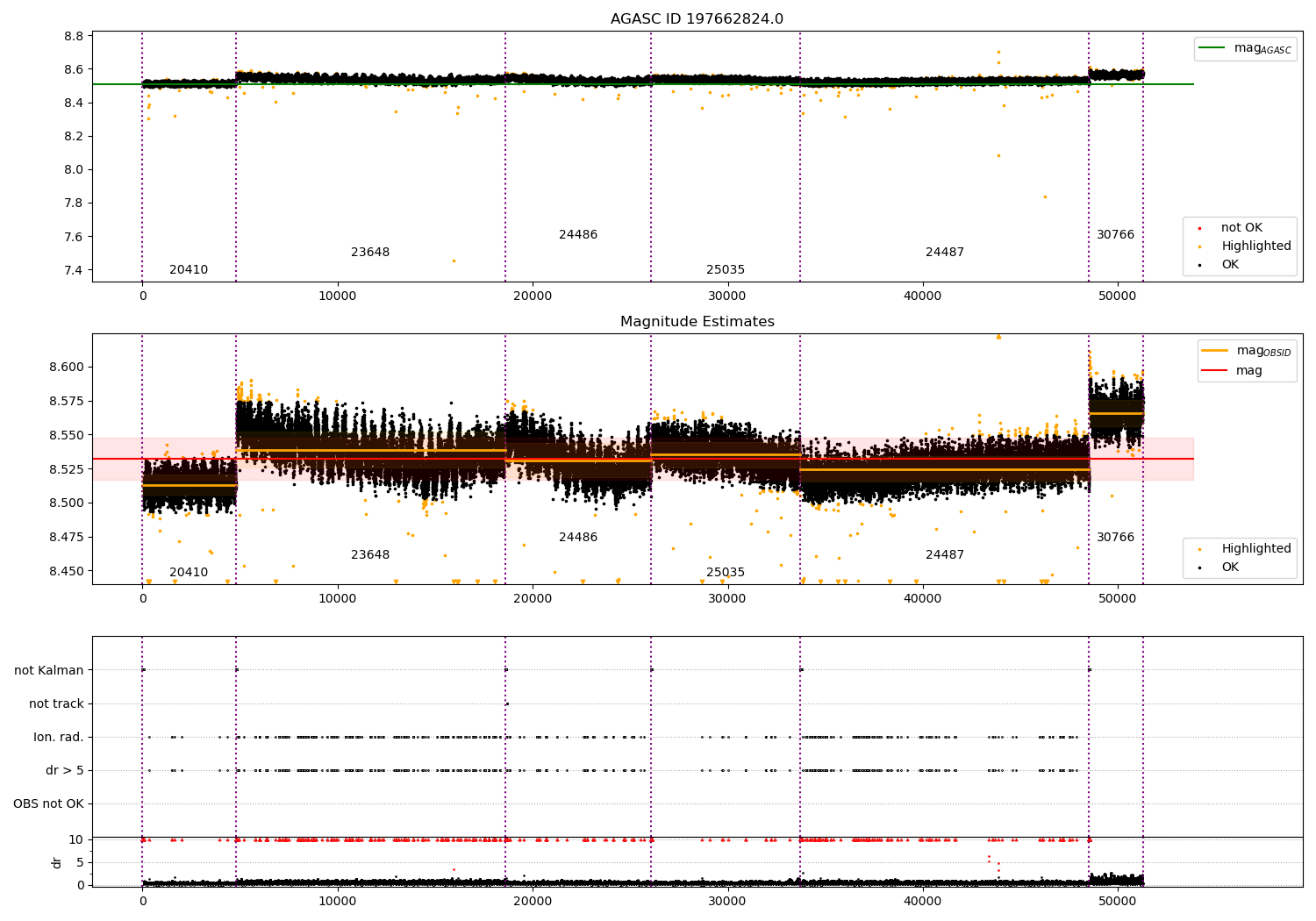Select the mag OBSID legend label
1316x921 pixels.
pos(1263,351)
